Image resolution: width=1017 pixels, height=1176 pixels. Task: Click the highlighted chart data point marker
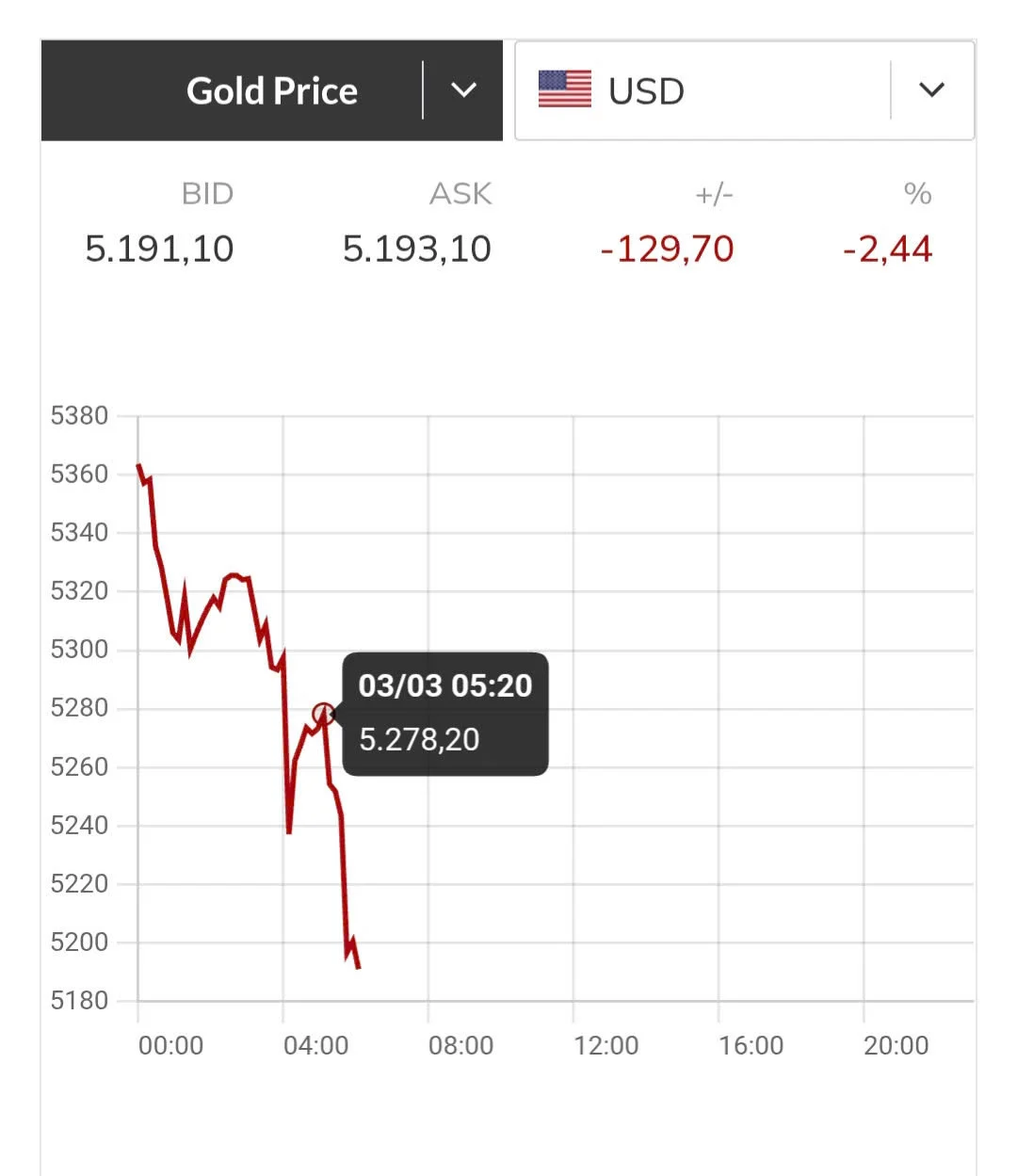click(x=323, y=714)
